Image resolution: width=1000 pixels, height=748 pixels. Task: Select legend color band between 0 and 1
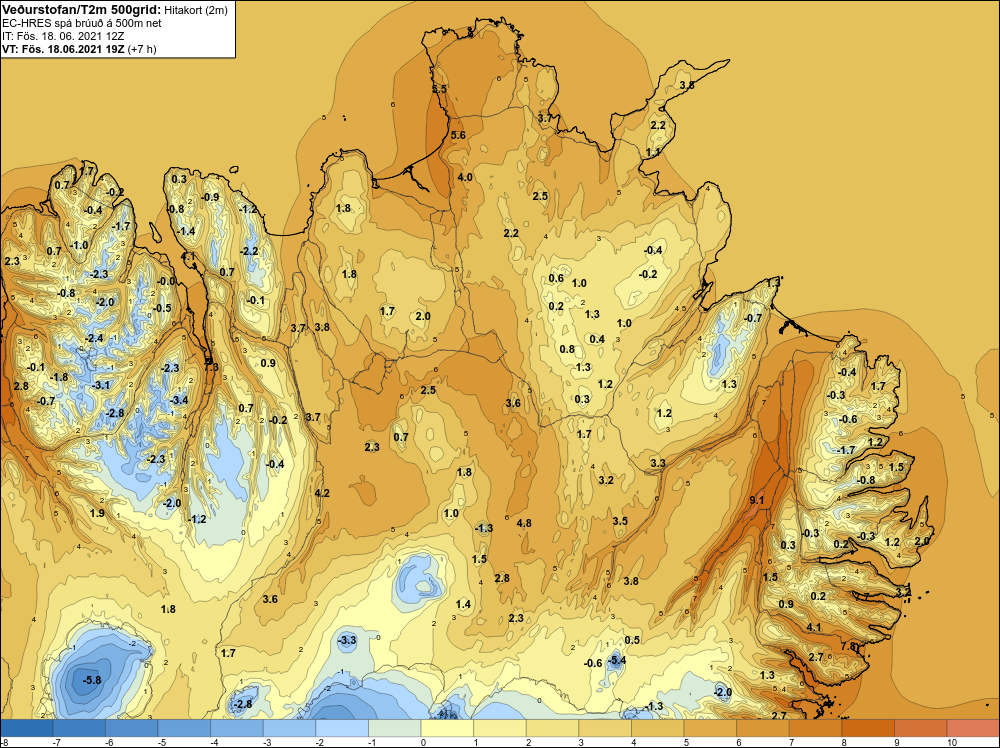click(447, 728)
